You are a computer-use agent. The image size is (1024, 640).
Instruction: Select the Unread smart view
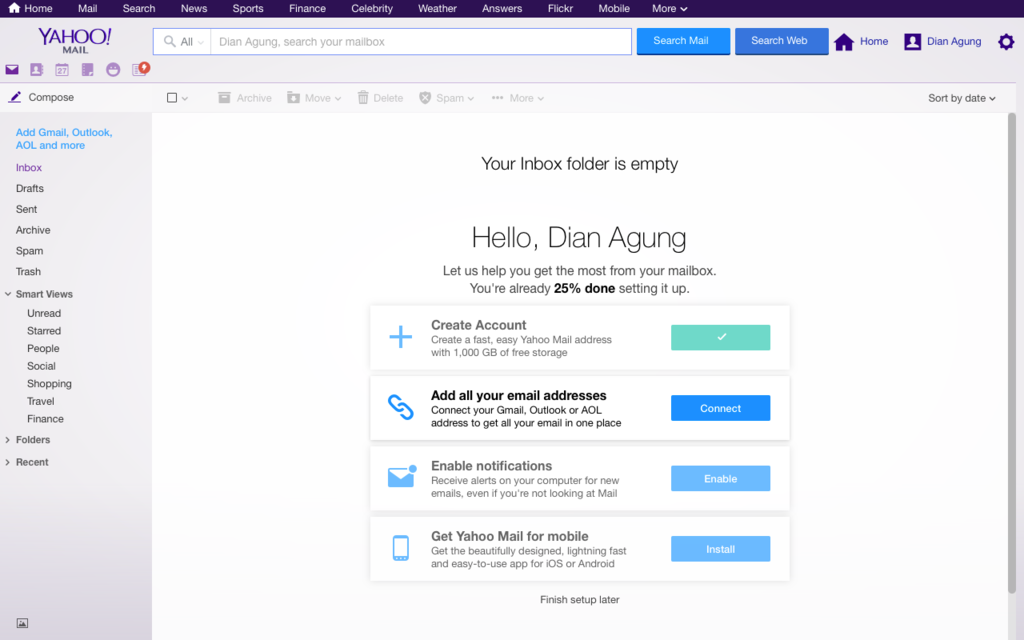click(x=44, y=313)
